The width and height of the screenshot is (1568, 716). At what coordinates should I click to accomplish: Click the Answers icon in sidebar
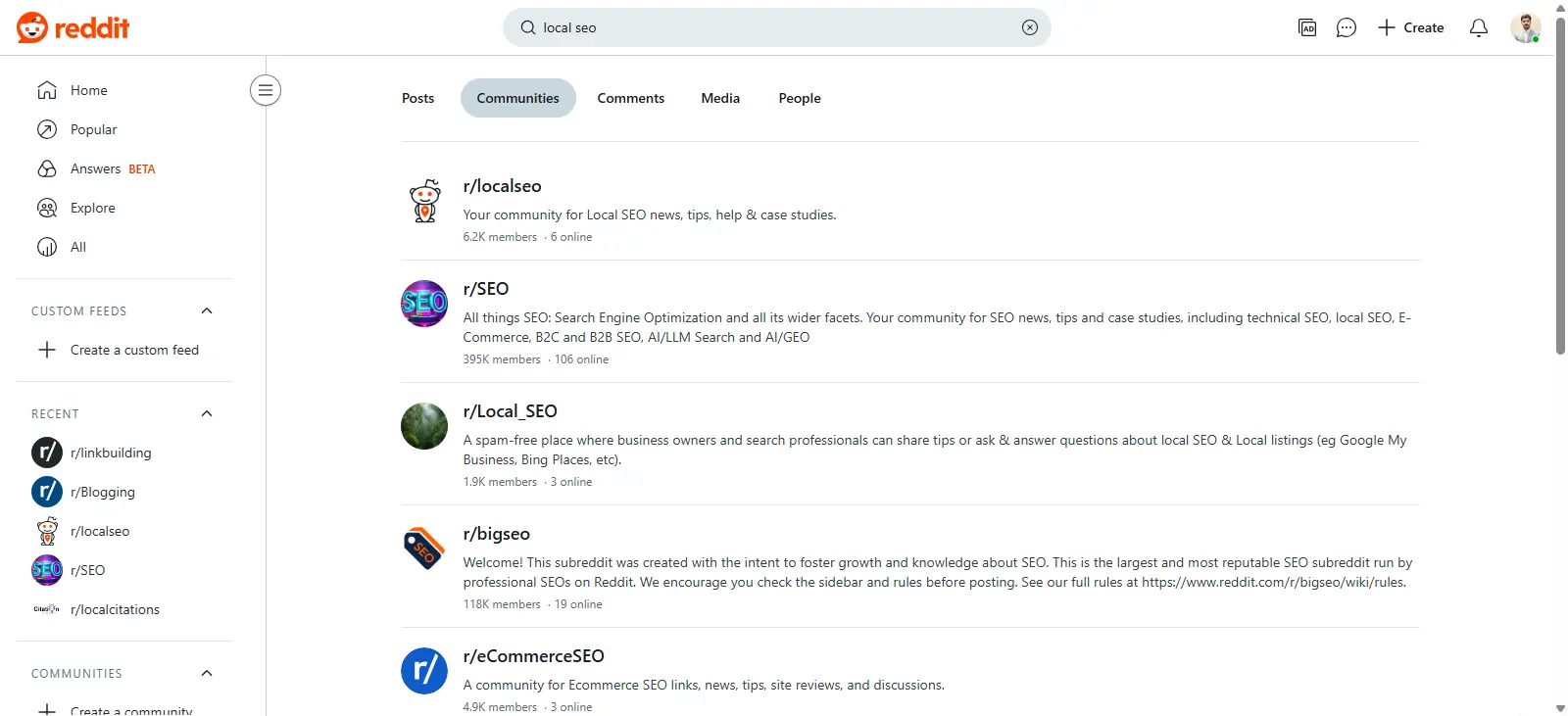coord(47,168)
